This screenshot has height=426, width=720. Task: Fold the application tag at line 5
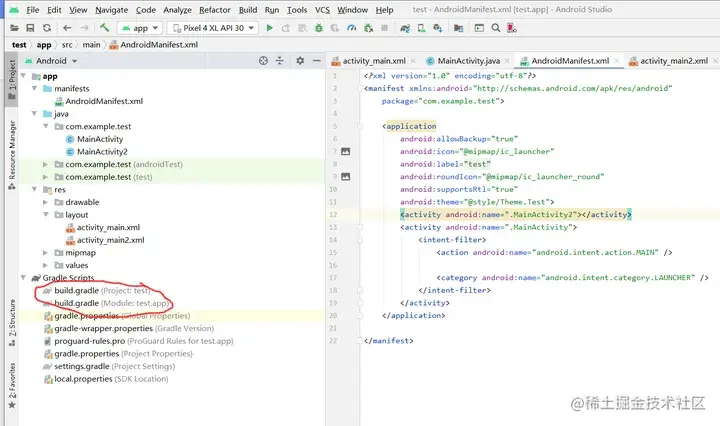pyautogui.click(x=360, y=126)
